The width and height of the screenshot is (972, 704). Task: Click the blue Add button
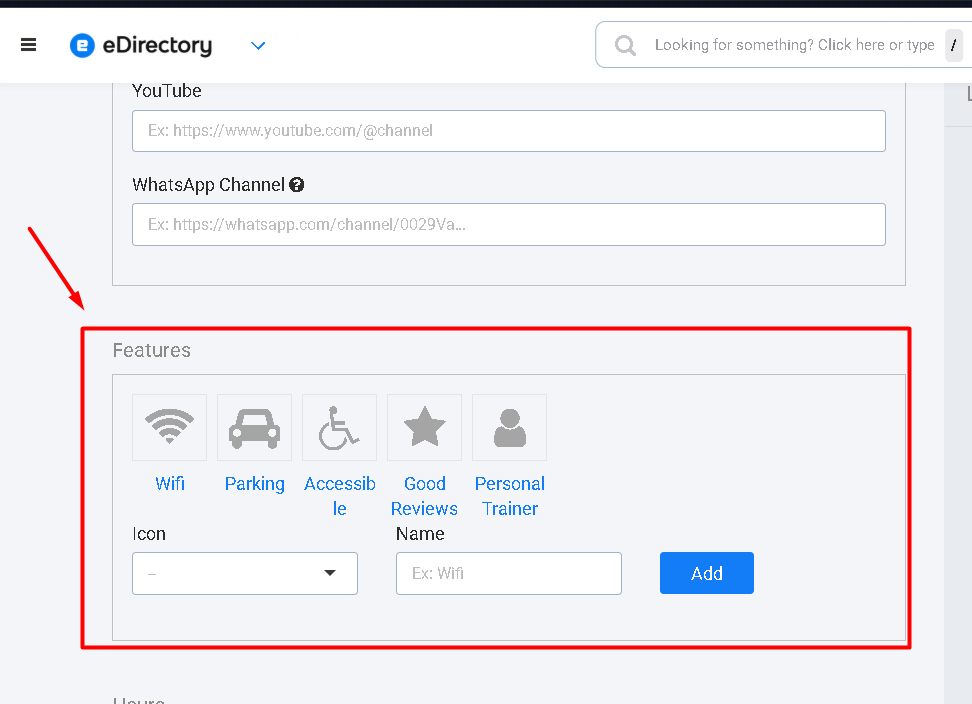pos(707,573)
